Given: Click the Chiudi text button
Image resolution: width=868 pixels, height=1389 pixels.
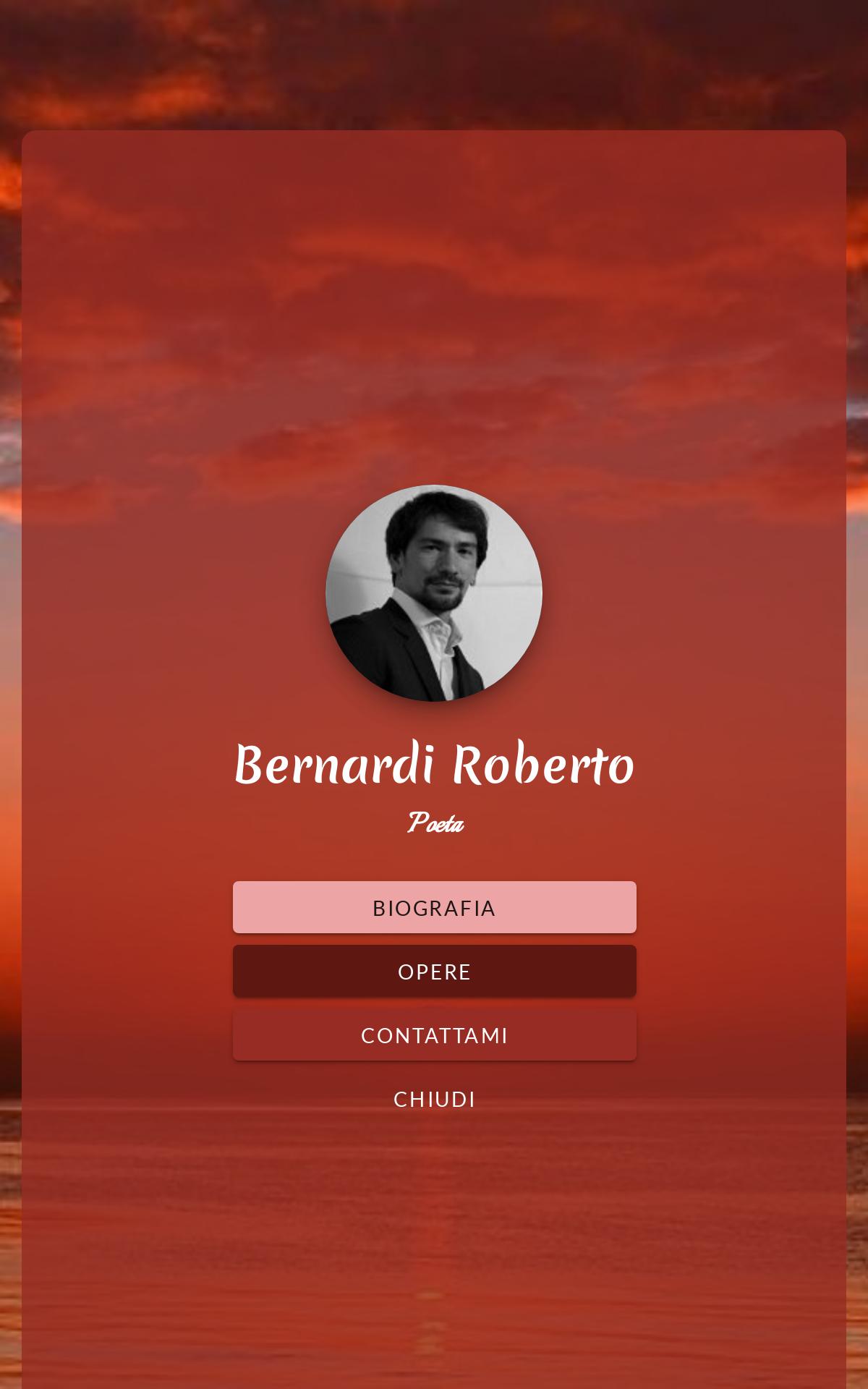Looking at the screenshot, I should click(434, 1099).
